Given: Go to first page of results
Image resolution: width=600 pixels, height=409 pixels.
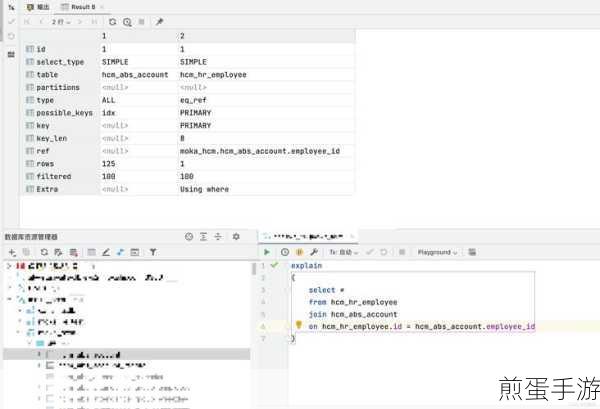Looking at the screenshot, I should [x=27, y=22].
